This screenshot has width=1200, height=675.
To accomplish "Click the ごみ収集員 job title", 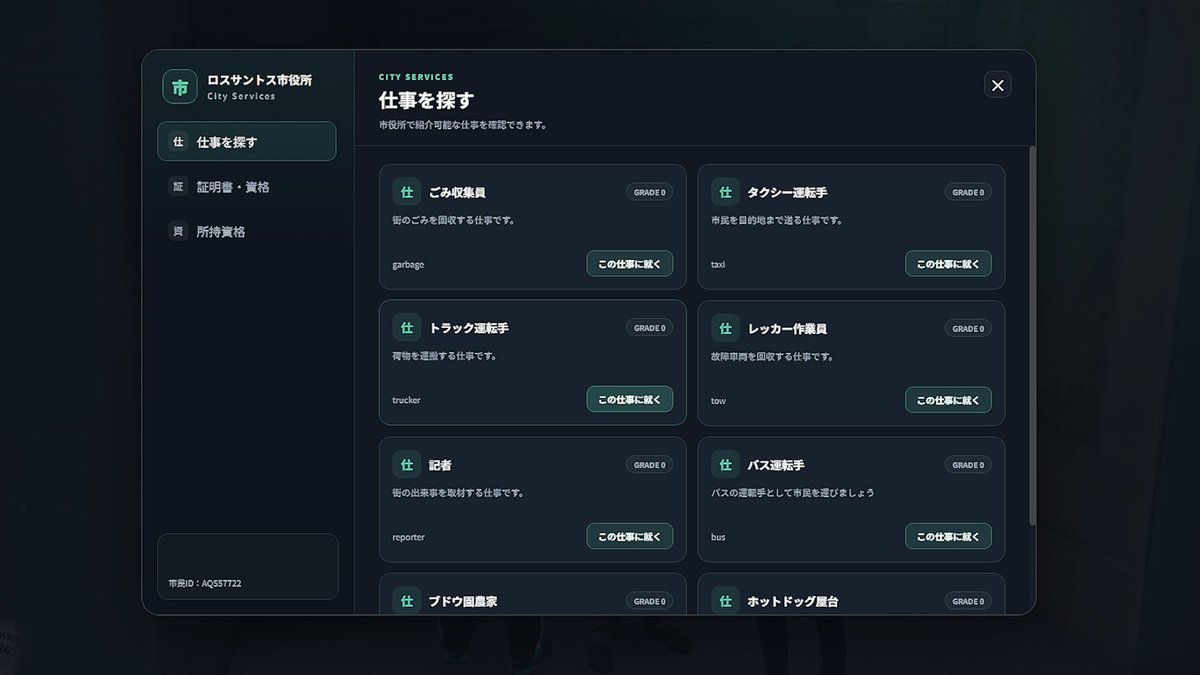I will pos(457,192).
